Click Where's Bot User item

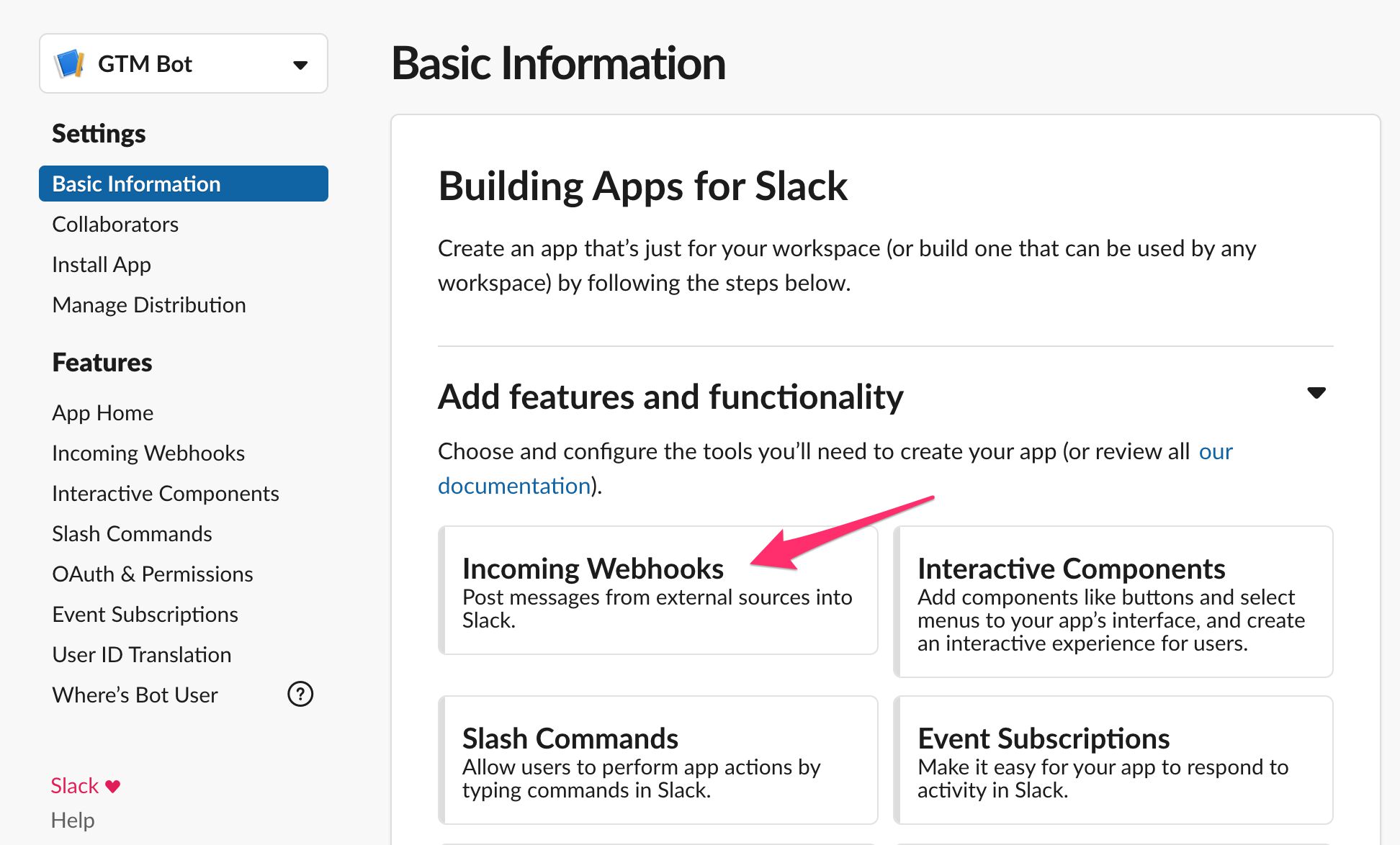point(135,695)
